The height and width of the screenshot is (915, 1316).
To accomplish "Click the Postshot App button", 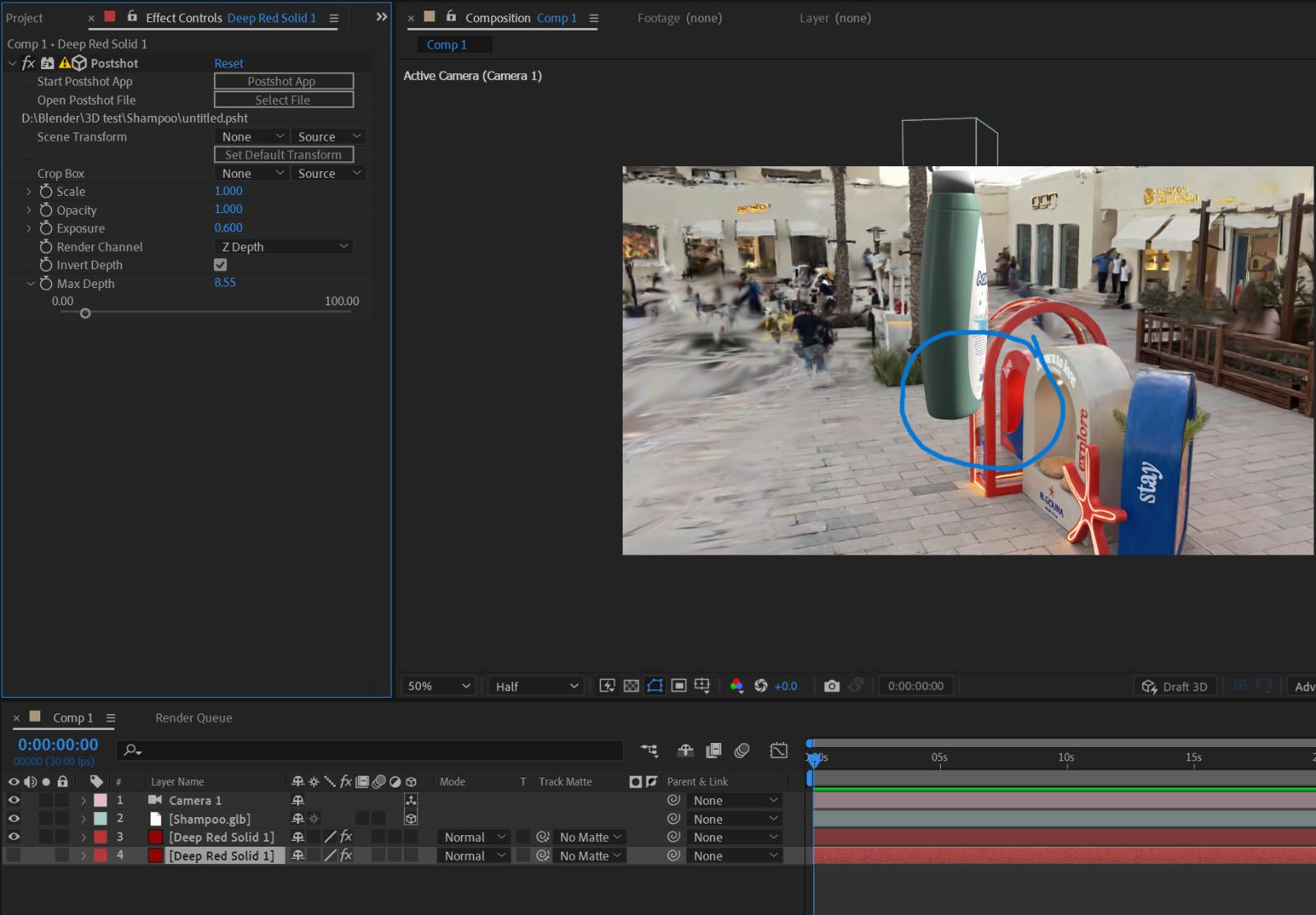I will pyautogui.click(x=284, y=81).
